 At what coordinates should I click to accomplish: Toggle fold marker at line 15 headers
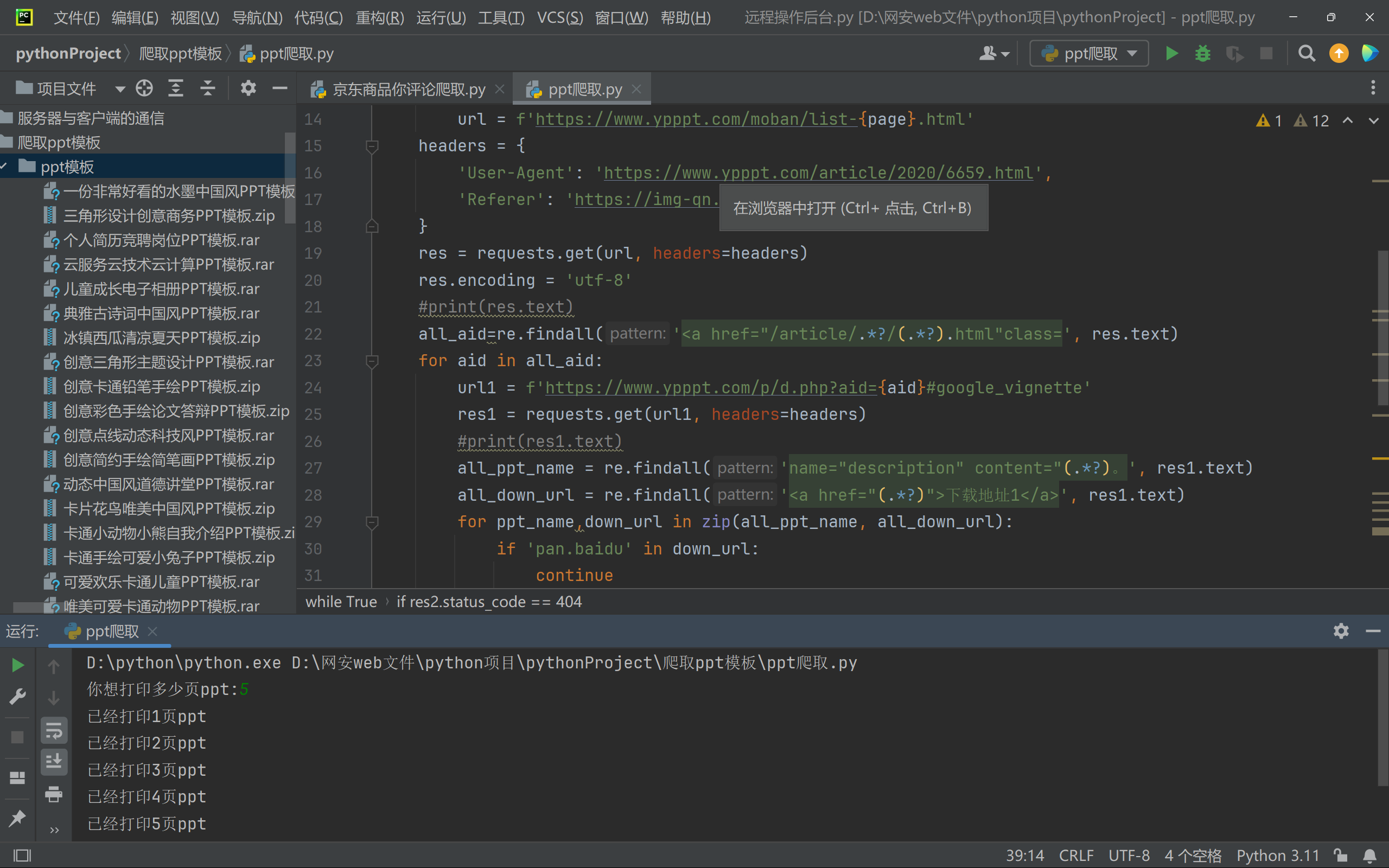[x=372, y=146]
